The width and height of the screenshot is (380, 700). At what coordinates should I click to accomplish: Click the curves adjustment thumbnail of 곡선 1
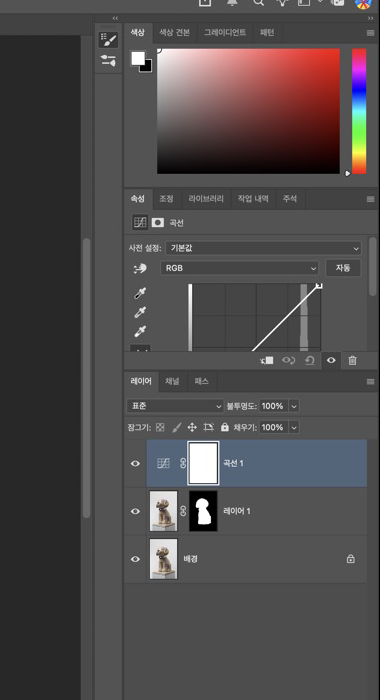(163, 463)
